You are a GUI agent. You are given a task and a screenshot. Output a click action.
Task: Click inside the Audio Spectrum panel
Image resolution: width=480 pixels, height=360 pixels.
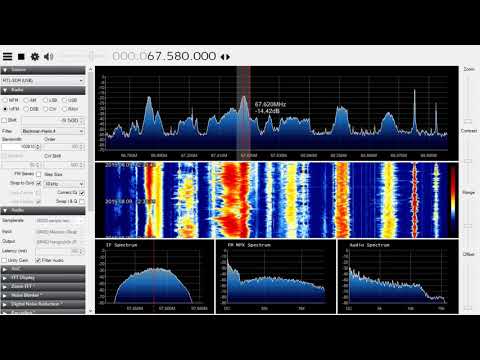[x=398, y=277]
